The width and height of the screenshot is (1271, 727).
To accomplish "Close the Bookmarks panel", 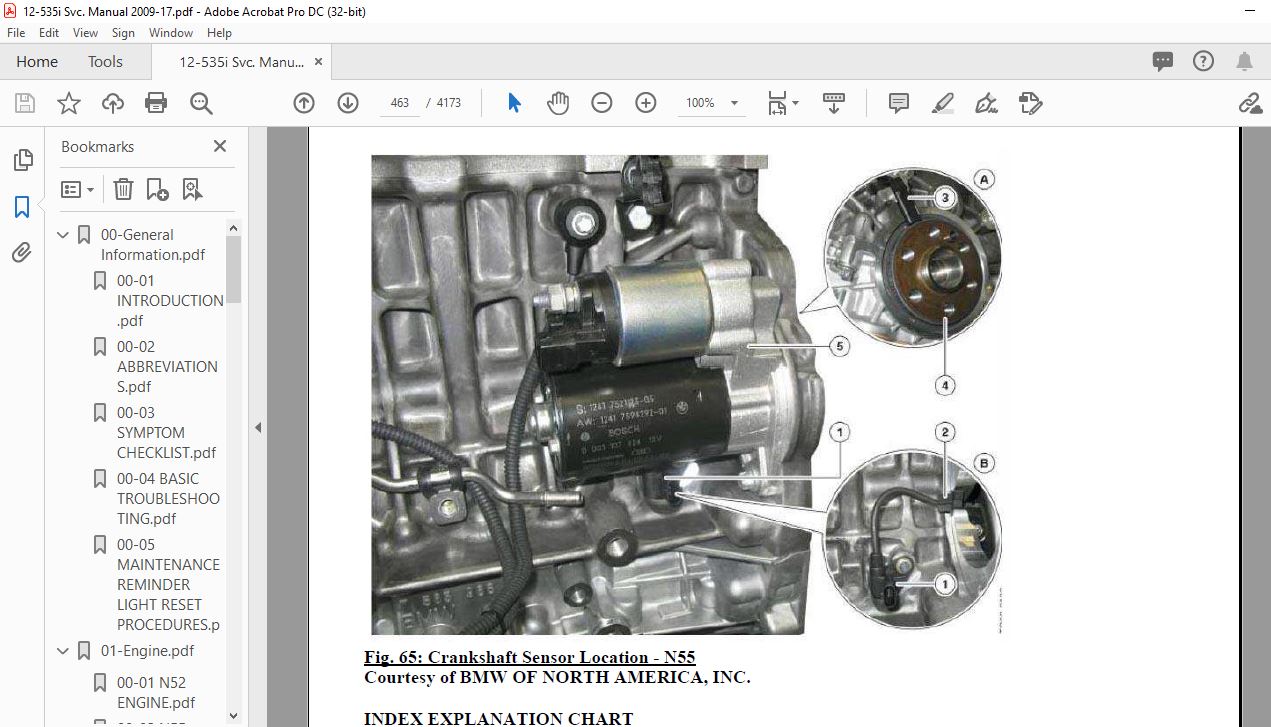I will [220, 146].
